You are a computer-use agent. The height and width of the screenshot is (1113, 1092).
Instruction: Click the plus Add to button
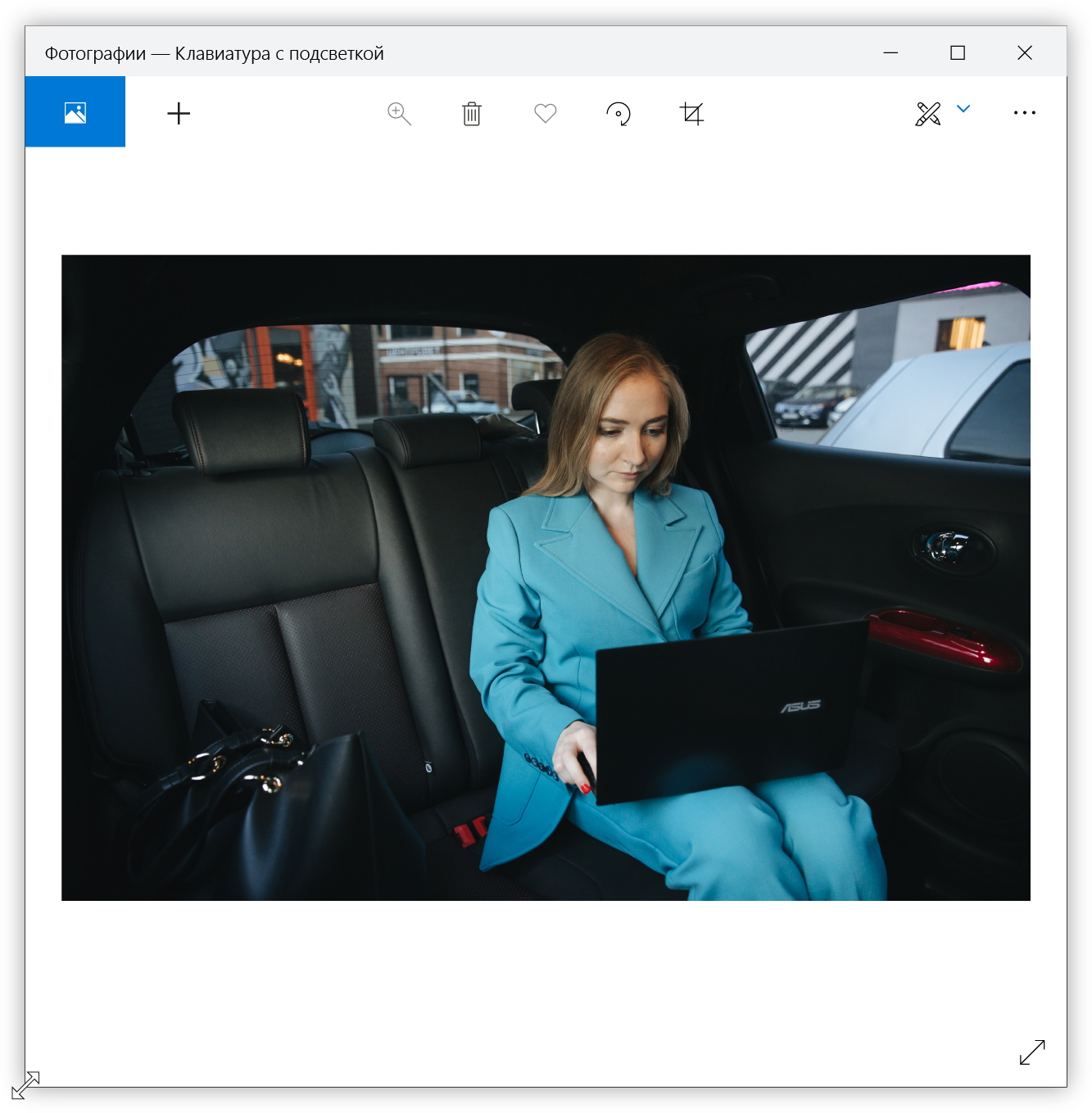[179, 113]
